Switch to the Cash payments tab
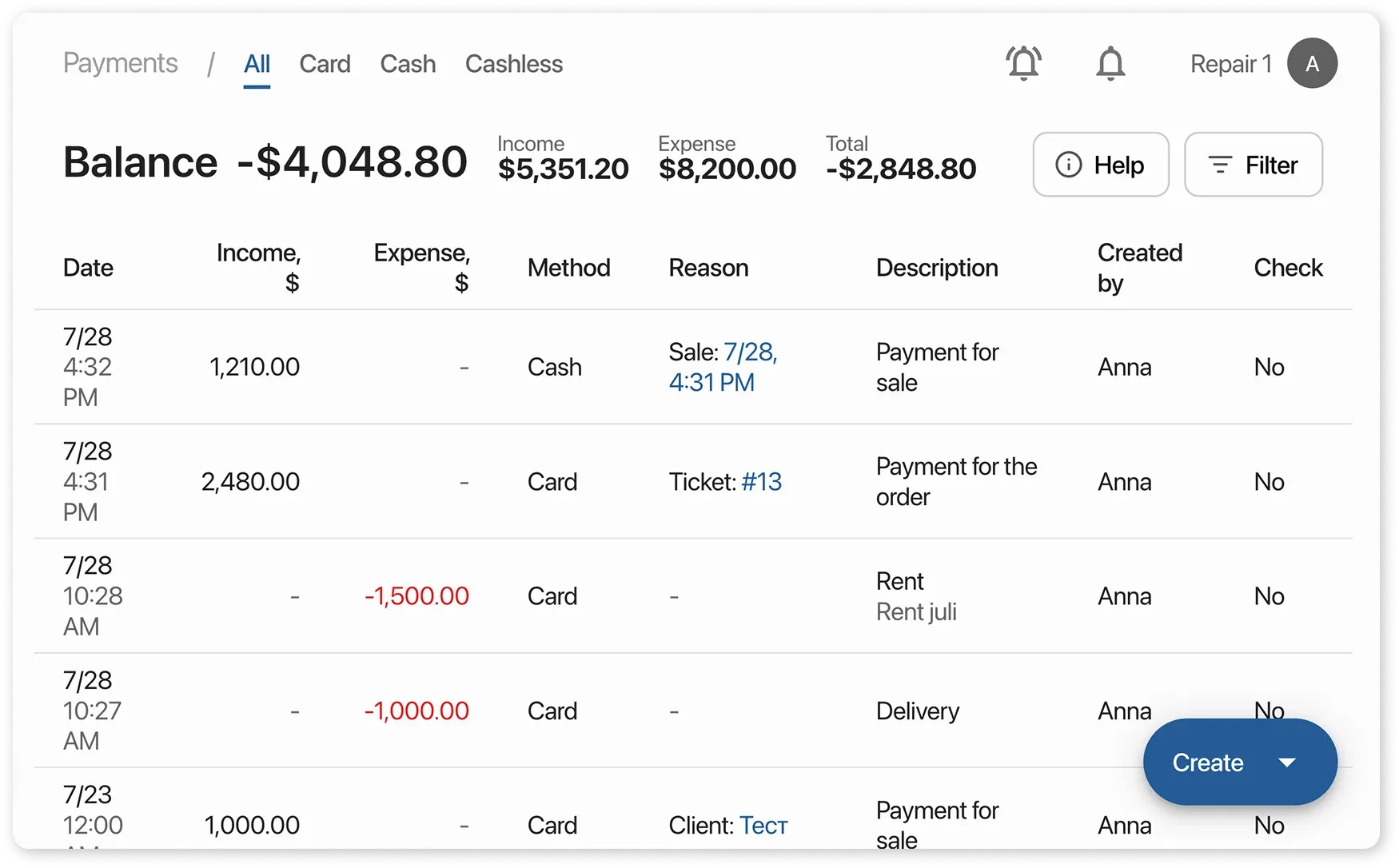 click(408, 64)
